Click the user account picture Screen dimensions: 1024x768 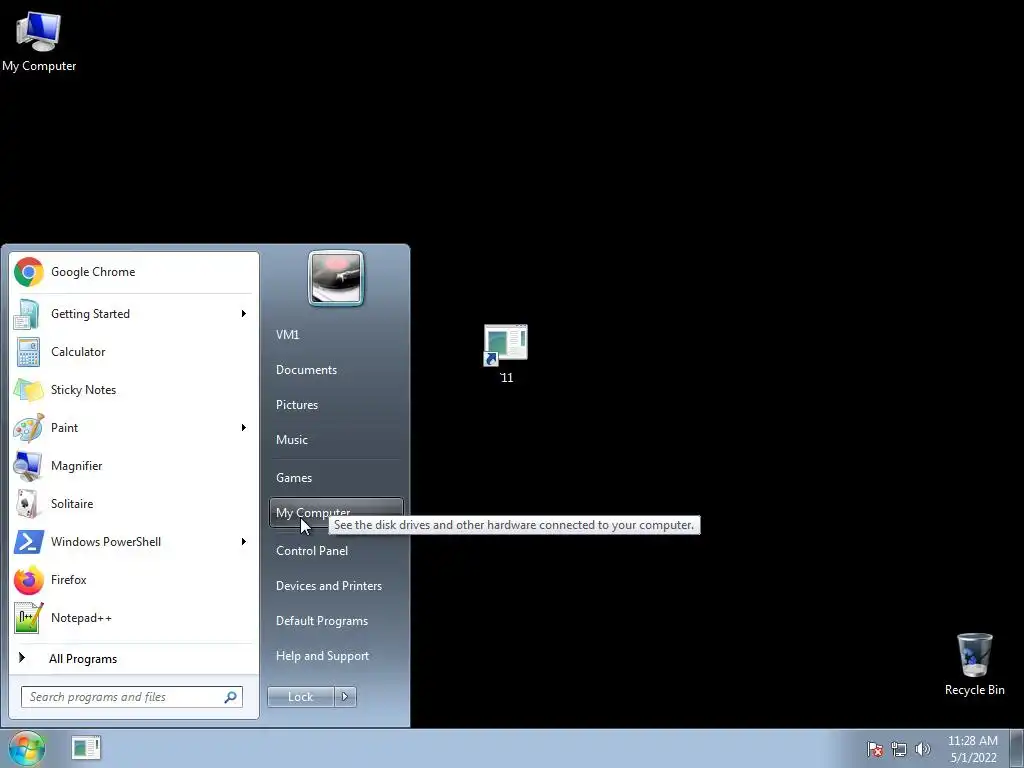336,278
